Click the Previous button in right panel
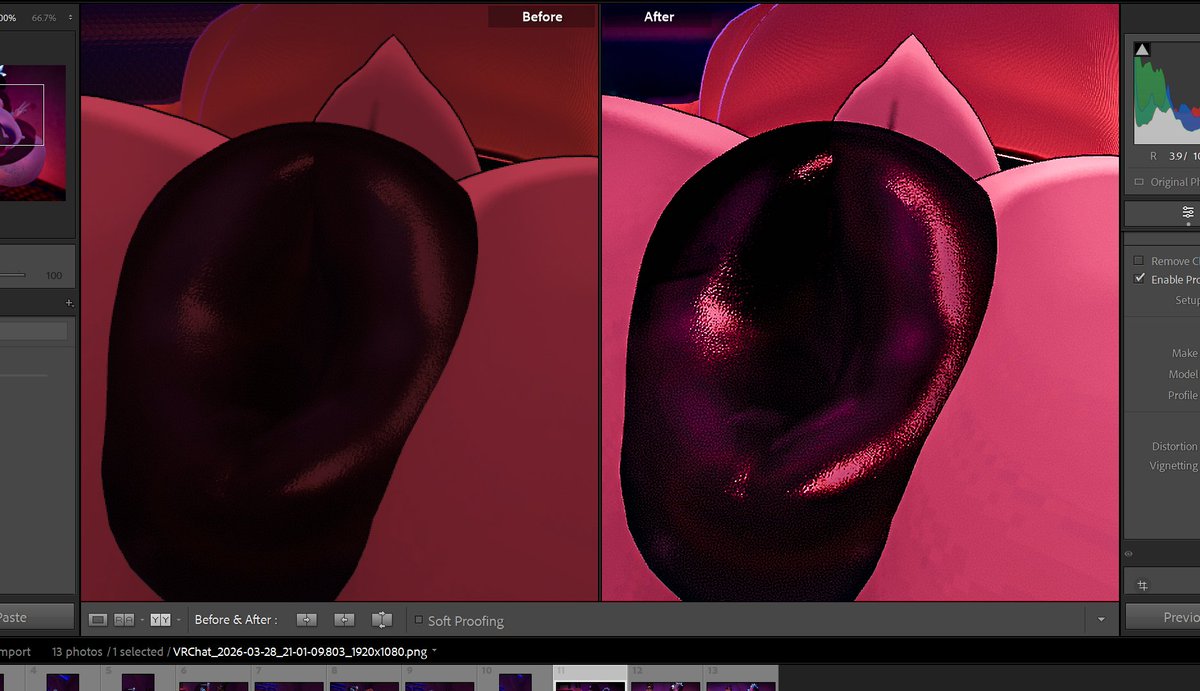Image resolution: width=1200 pixels, height=691 pixels. 1163,617
